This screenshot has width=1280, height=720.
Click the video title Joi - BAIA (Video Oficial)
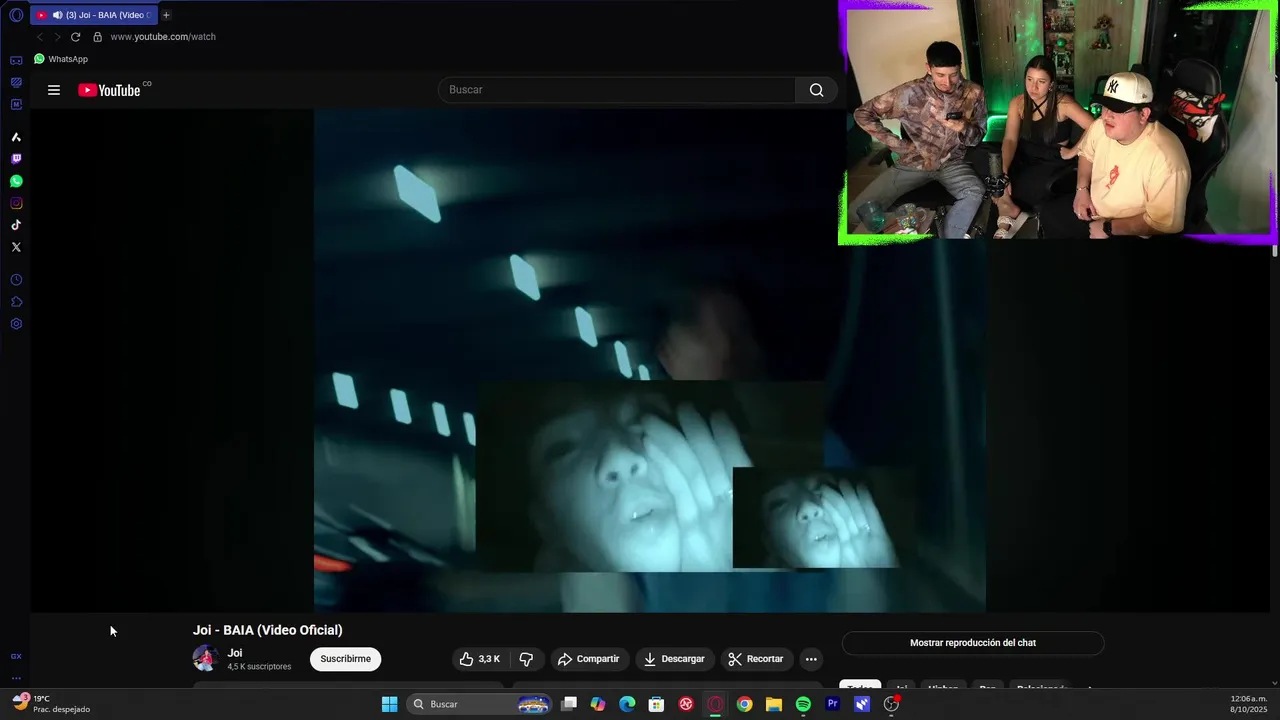pyautogui.click(x=267, y=630)
